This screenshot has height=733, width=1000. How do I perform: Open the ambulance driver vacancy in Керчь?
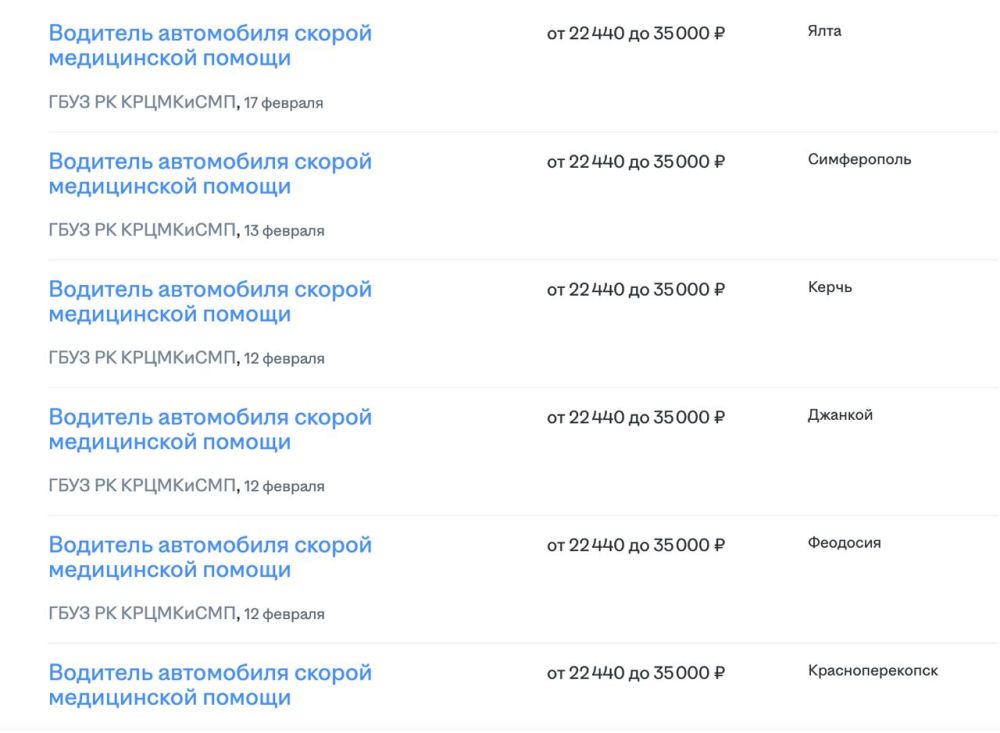(210, 301)
